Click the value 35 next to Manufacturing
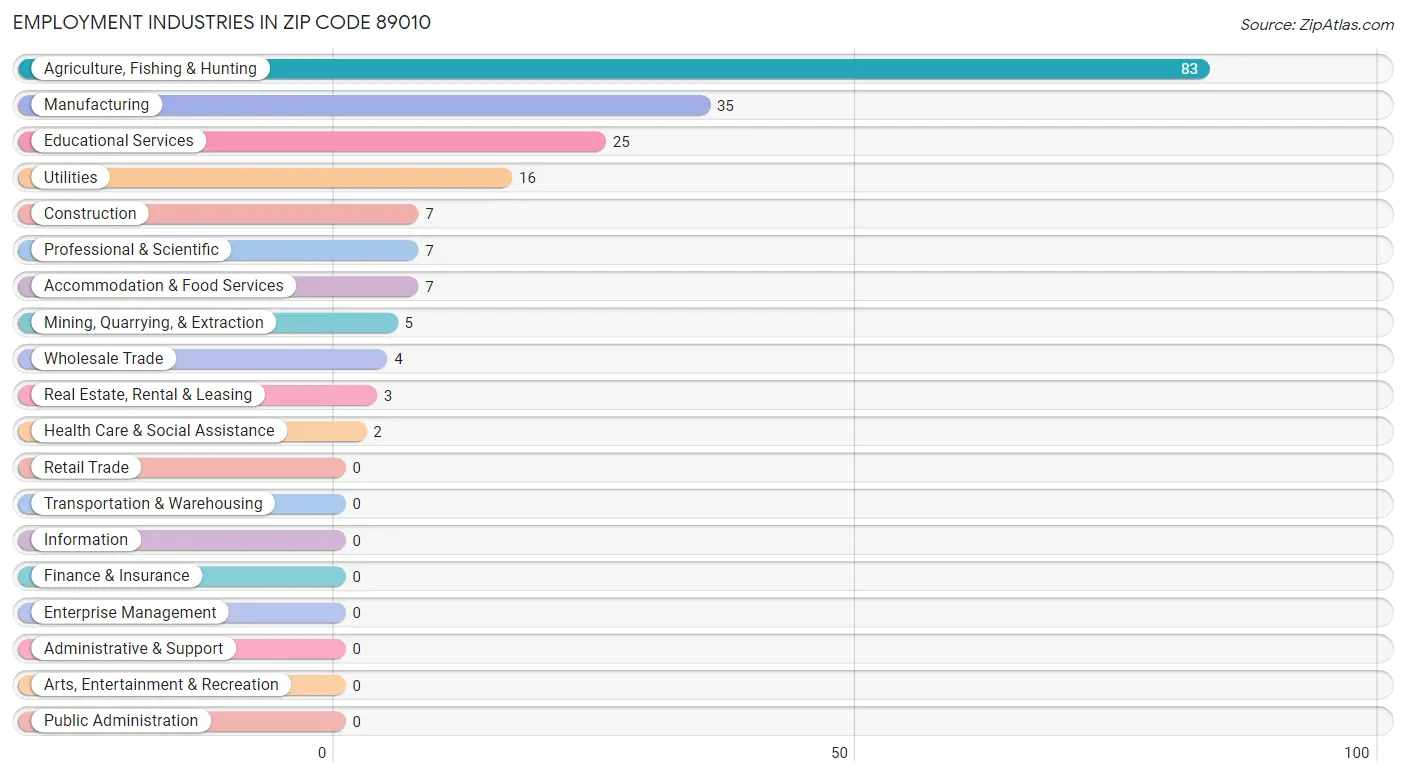 tap(725, 106)
